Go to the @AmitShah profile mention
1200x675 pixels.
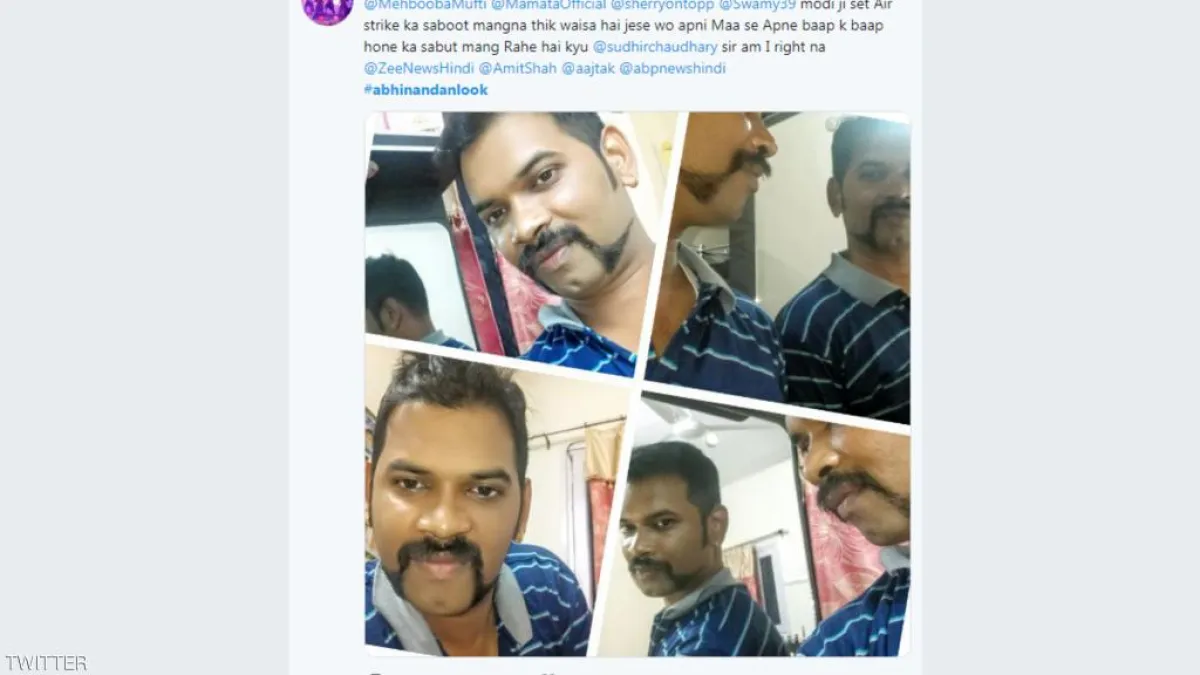pyautogui.click(x=516, y=68)
